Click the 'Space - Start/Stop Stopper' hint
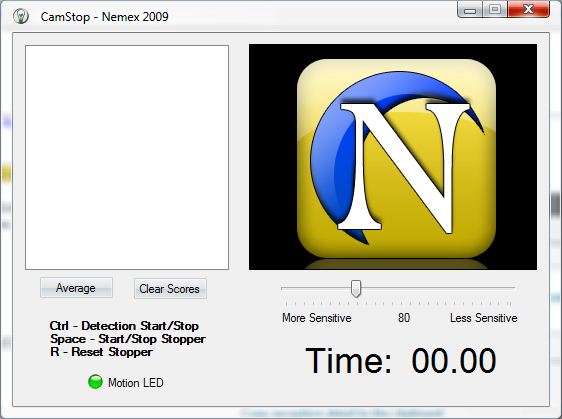Screen dimensions: 562x419 (128, 339)
